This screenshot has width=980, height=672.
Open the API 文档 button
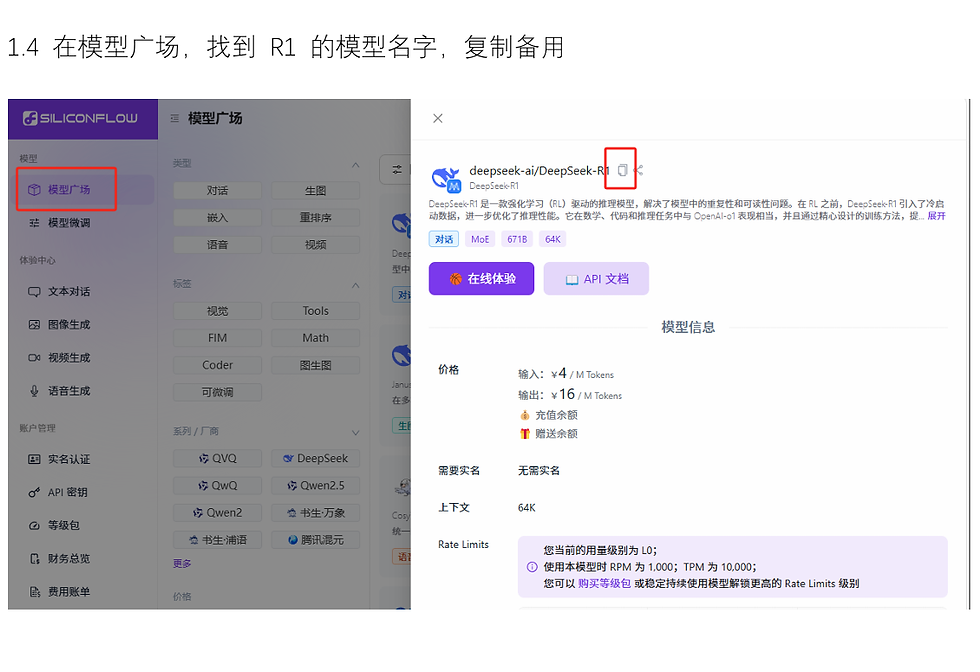pos(596,279)
